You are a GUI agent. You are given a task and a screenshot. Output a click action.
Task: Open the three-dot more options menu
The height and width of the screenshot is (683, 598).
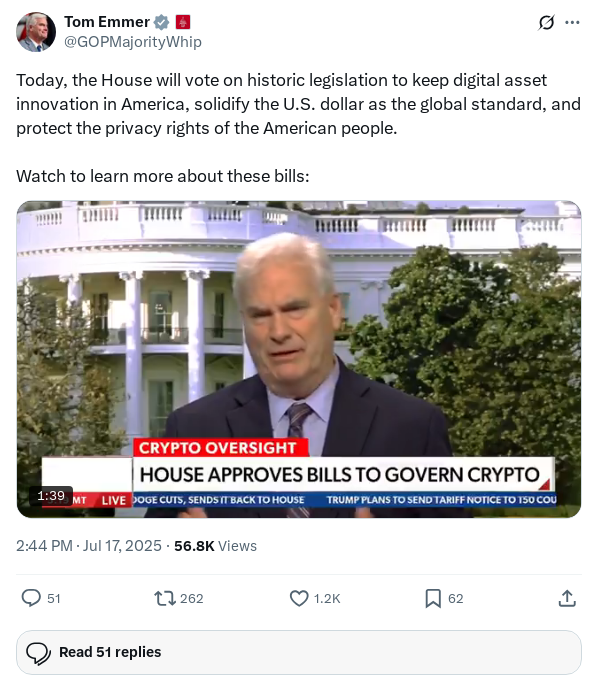pyautogui.click(x=572, y=22)
